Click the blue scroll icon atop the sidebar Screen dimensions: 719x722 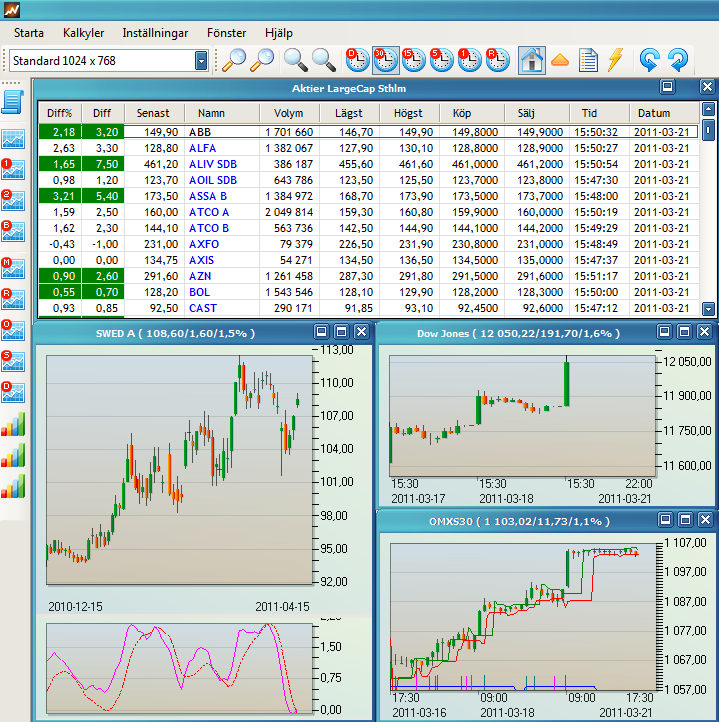[x=13, y=102]
